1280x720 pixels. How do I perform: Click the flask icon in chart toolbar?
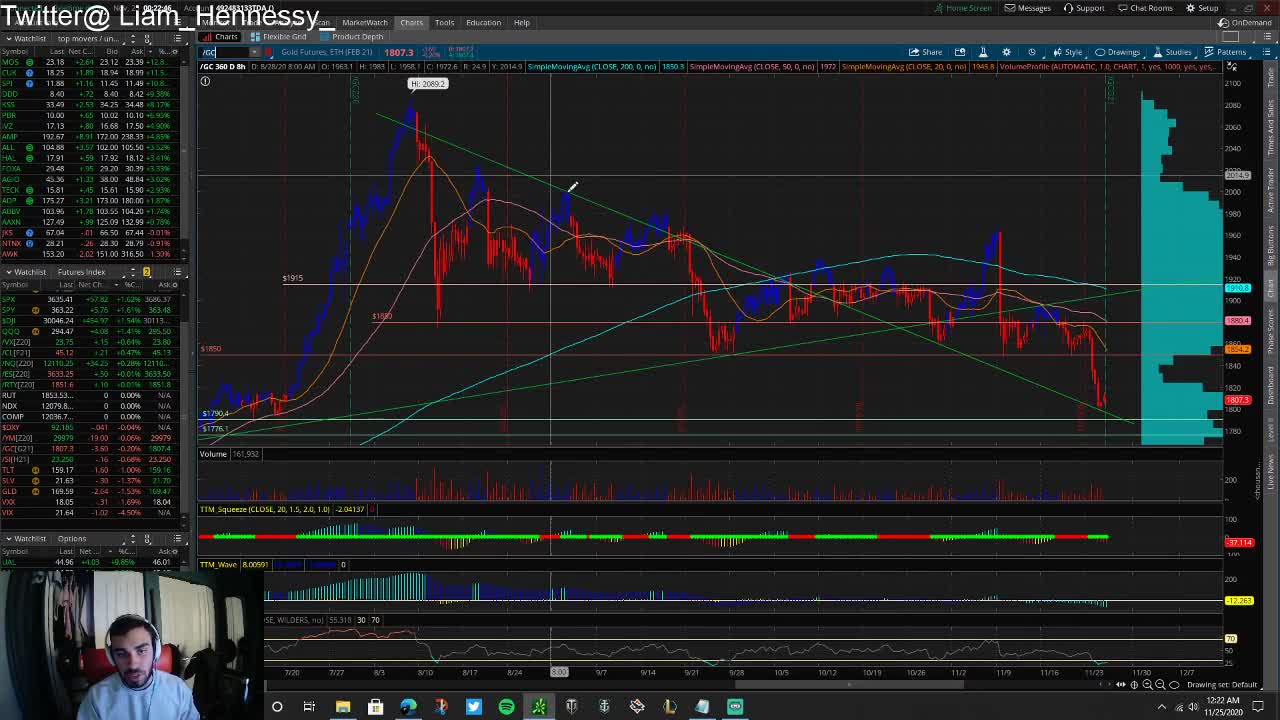982,52
